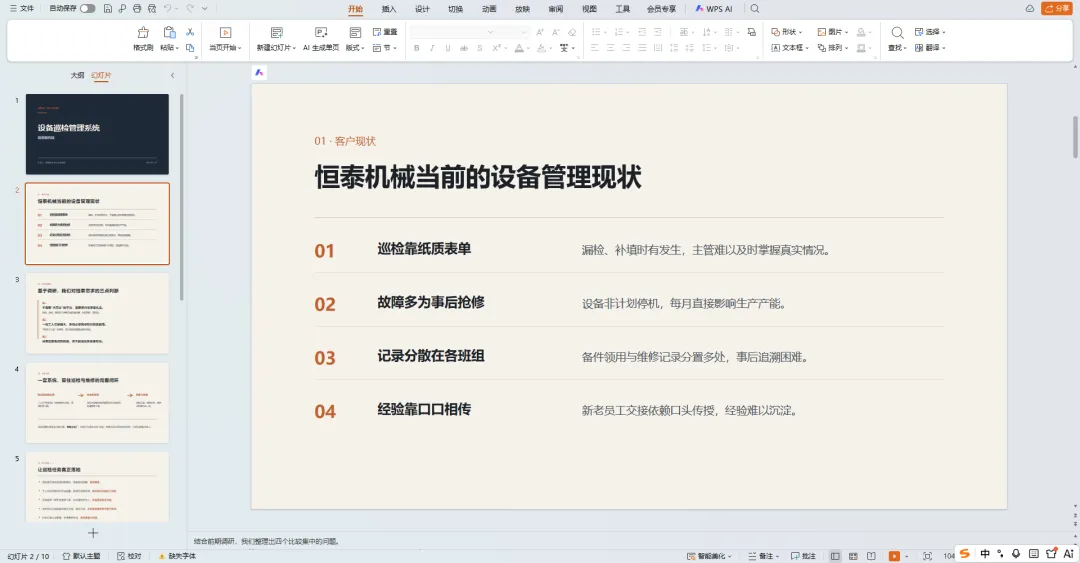The image size is (1080, 563).
Task: Click the search magnifier icon in title bar
Action: [x=755, y=9]
